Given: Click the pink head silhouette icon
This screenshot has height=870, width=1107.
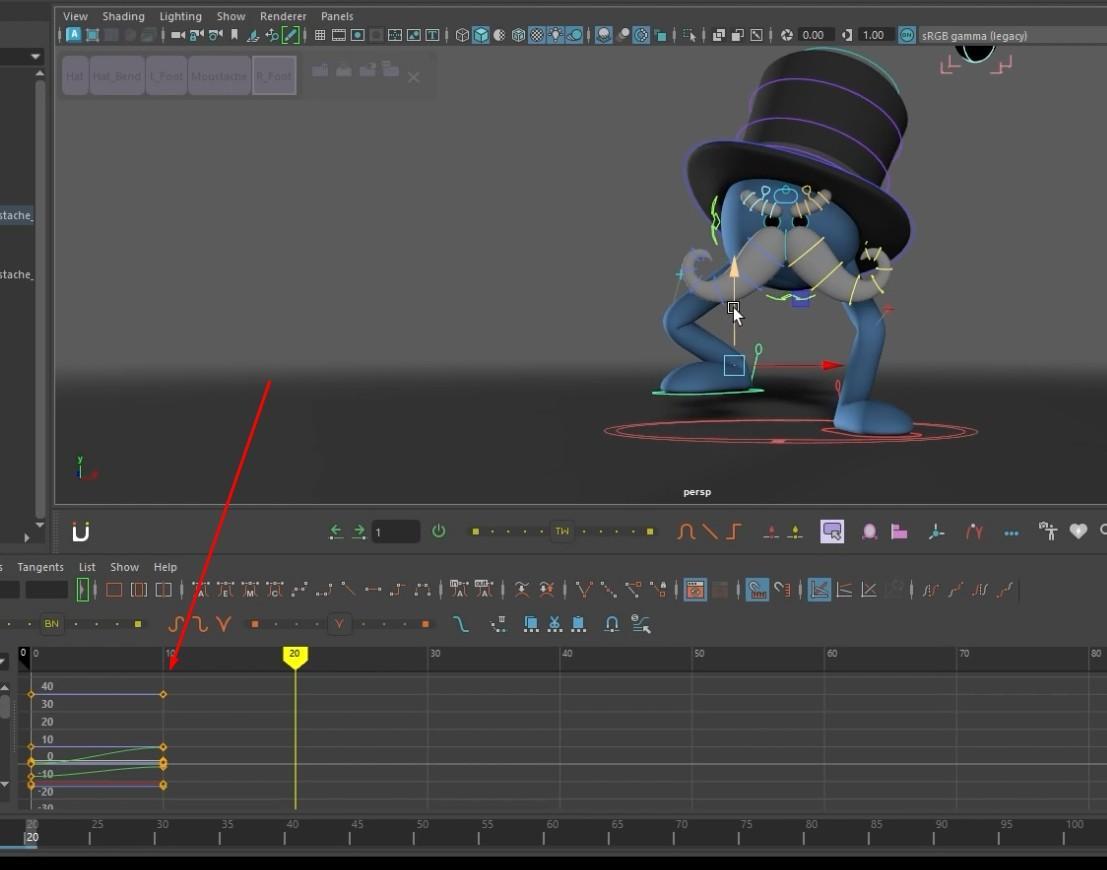Looking at the screenshot, I should pos(869,532).
